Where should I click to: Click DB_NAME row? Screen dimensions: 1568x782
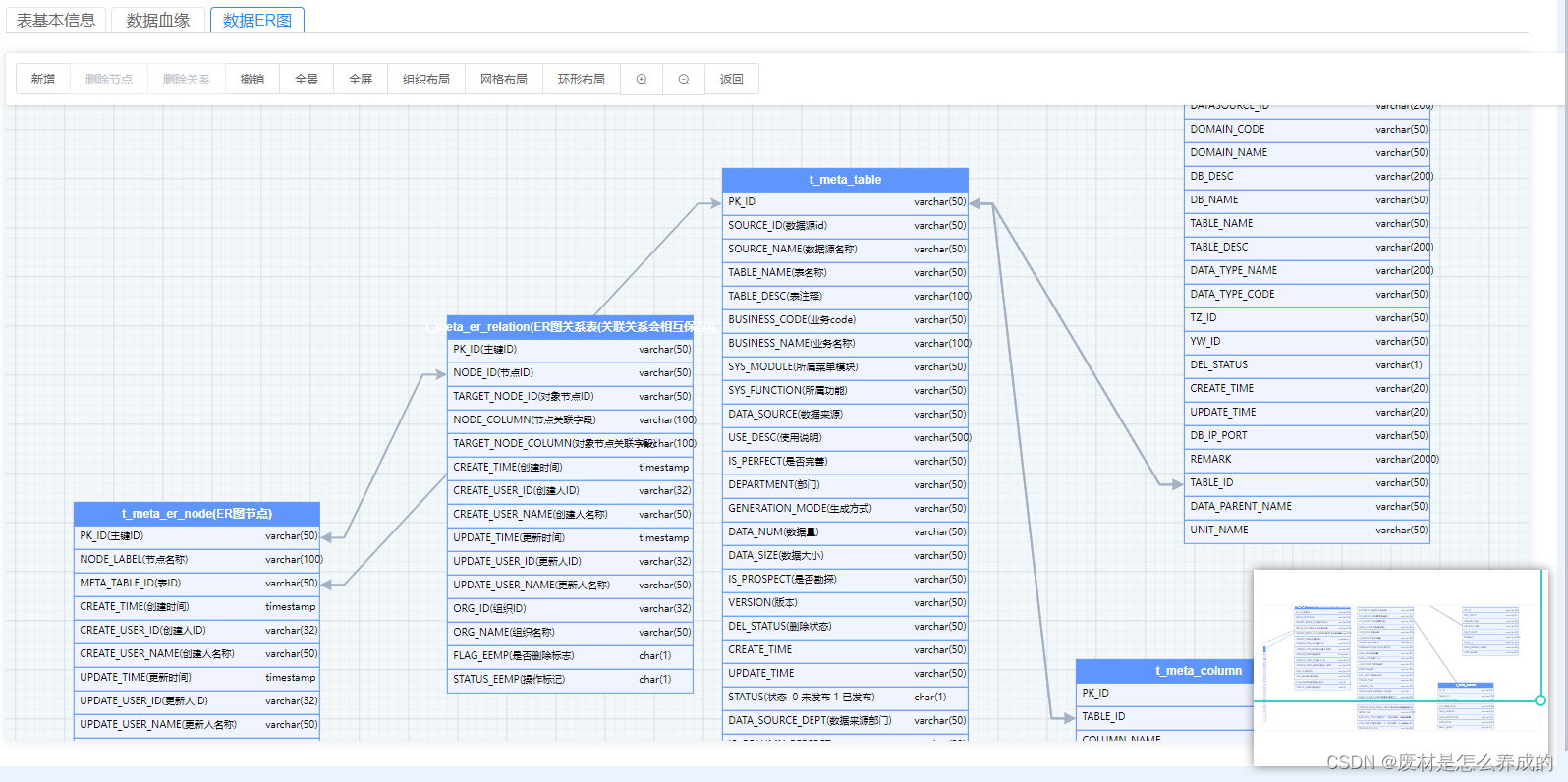tap(1307, 200)
